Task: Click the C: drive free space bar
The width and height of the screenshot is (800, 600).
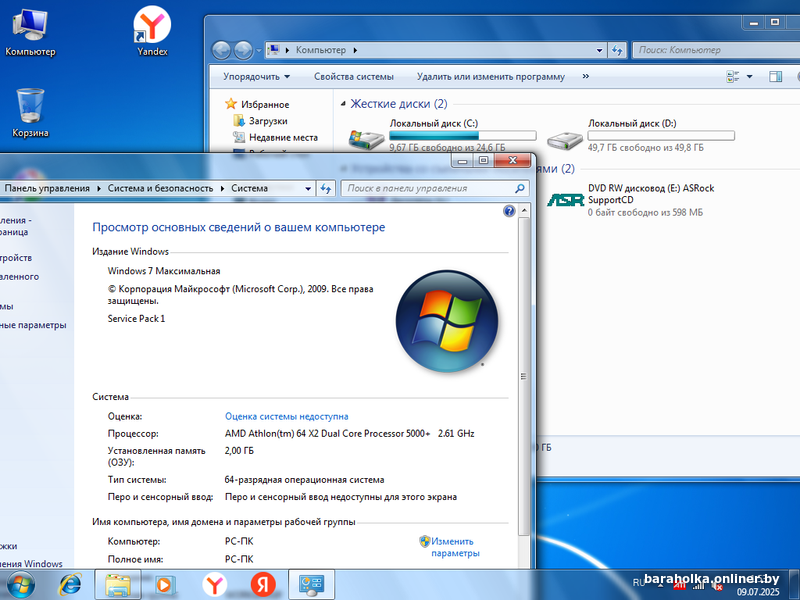Action: [x=463, y=136]
